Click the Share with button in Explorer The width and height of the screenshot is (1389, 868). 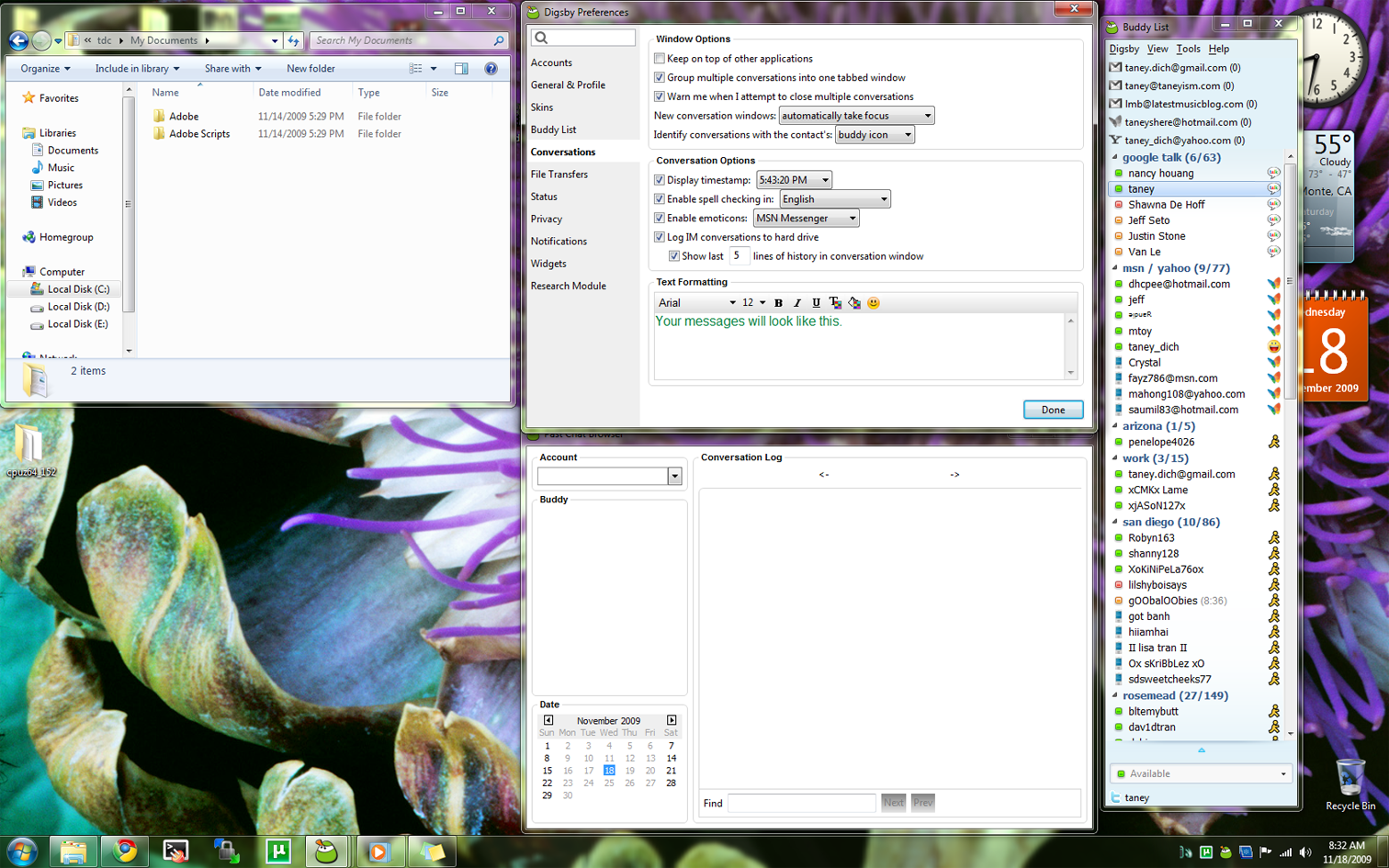[232, 69]
